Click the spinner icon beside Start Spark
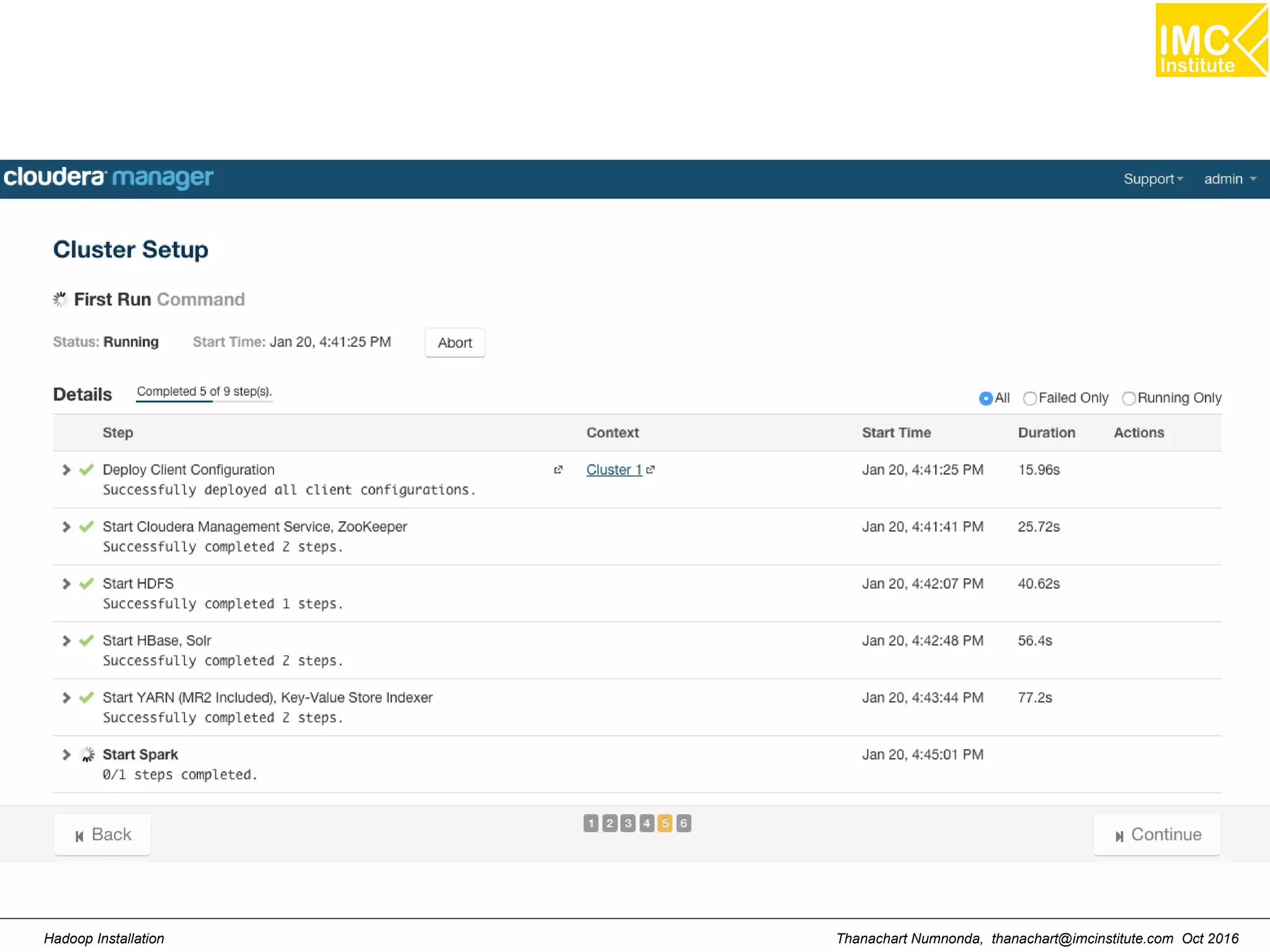Viewport: 1270px width, 952px height. [87, 754]
